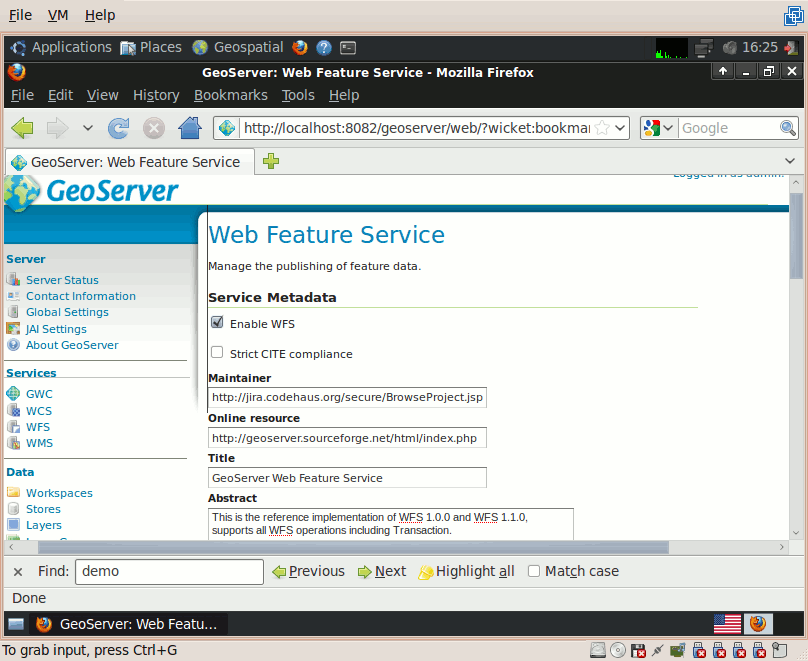
Task: Launch the terminal icon in the top panel
Action: (348, 48)
